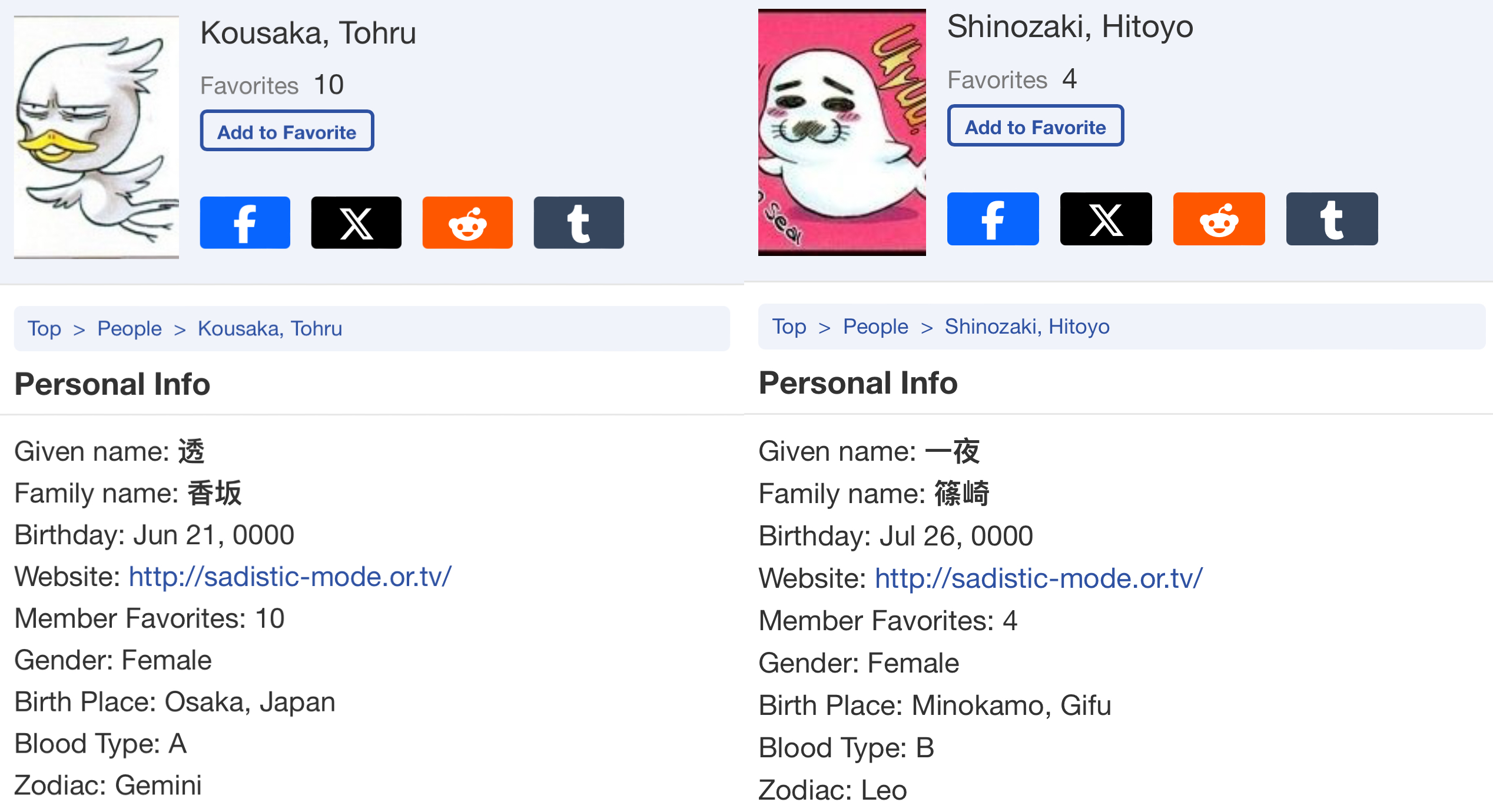
Task: Add Shinozaki, Hitoyo to favorites
Action: (x=1035, y=126)
